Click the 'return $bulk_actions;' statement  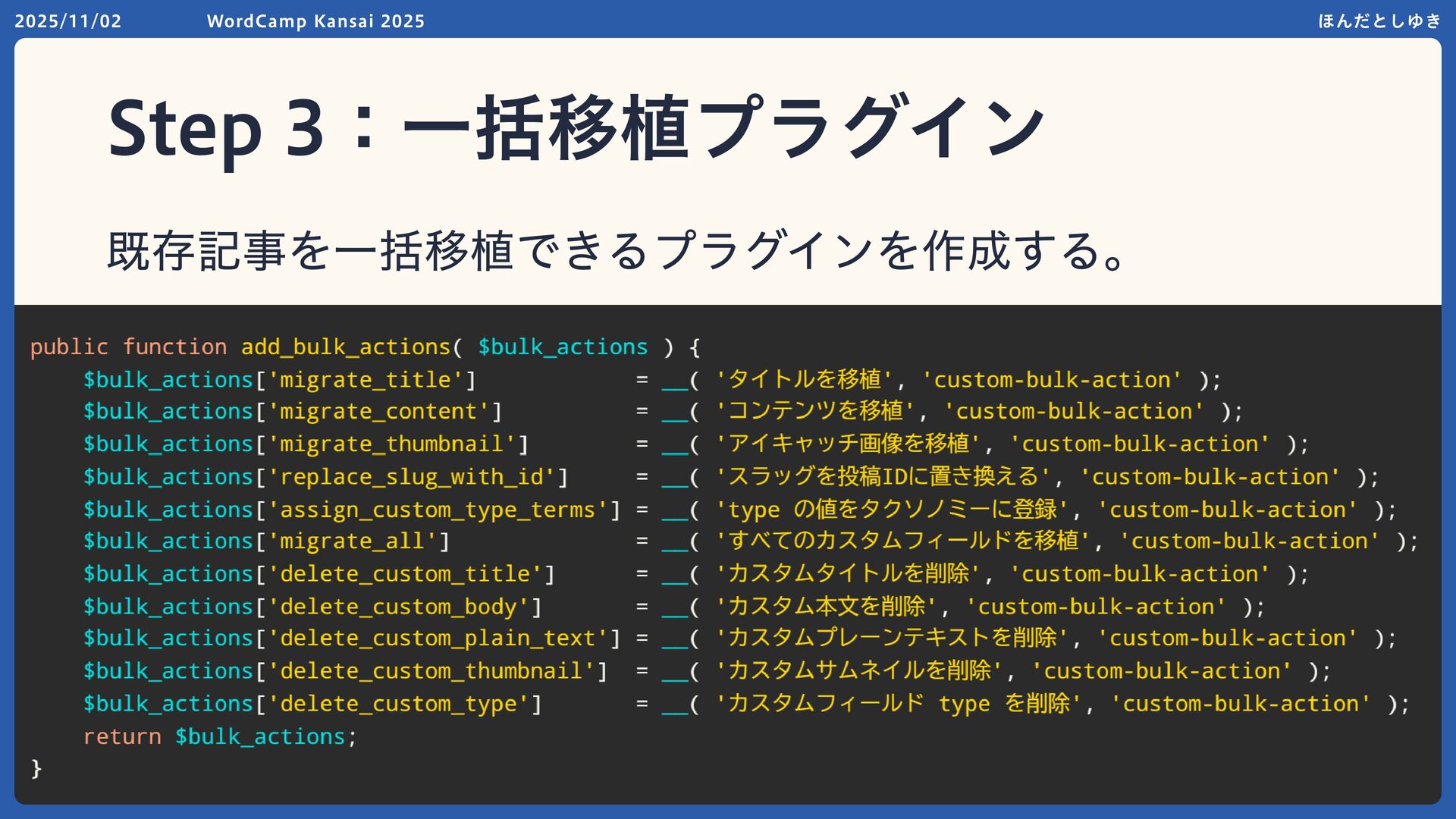[220, 736]
